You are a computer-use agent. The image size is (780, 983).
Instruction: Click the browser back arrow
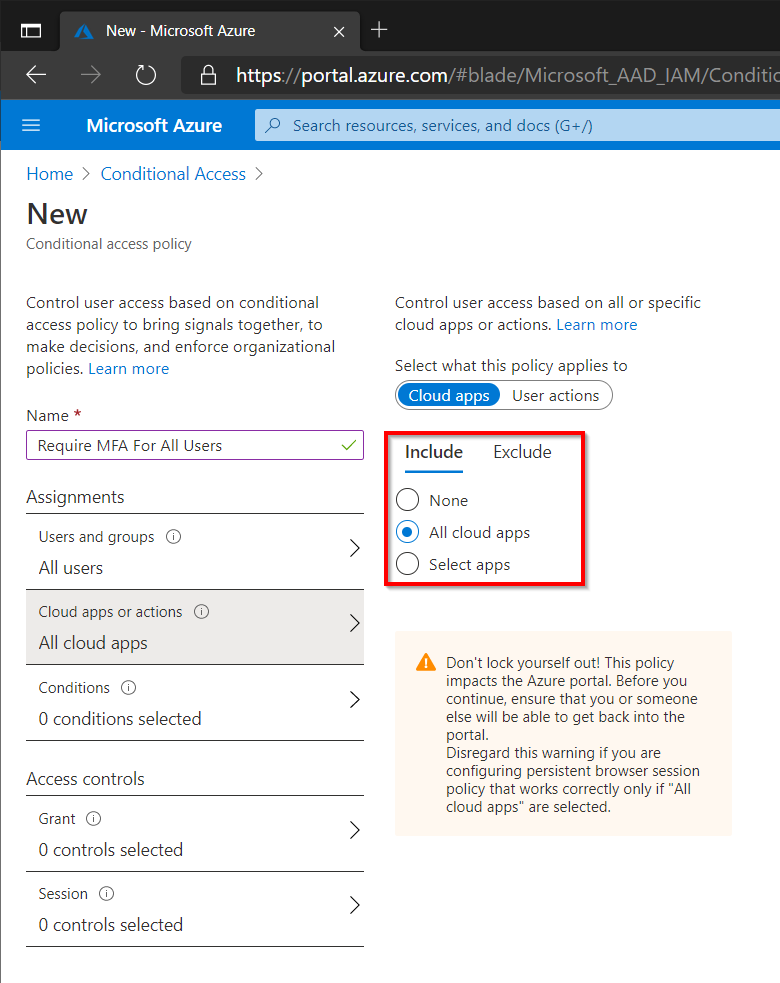point(36,75)
